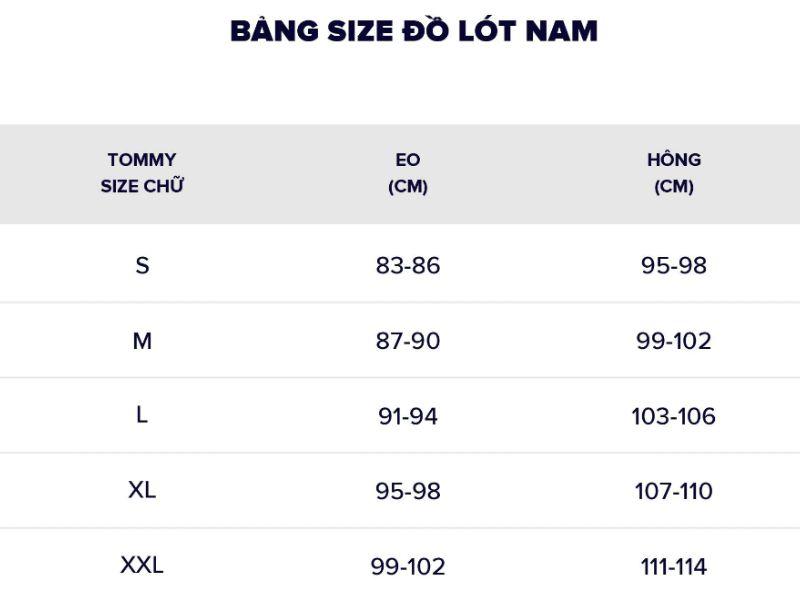Click waist value 83-86

click(x=408, y=266)
